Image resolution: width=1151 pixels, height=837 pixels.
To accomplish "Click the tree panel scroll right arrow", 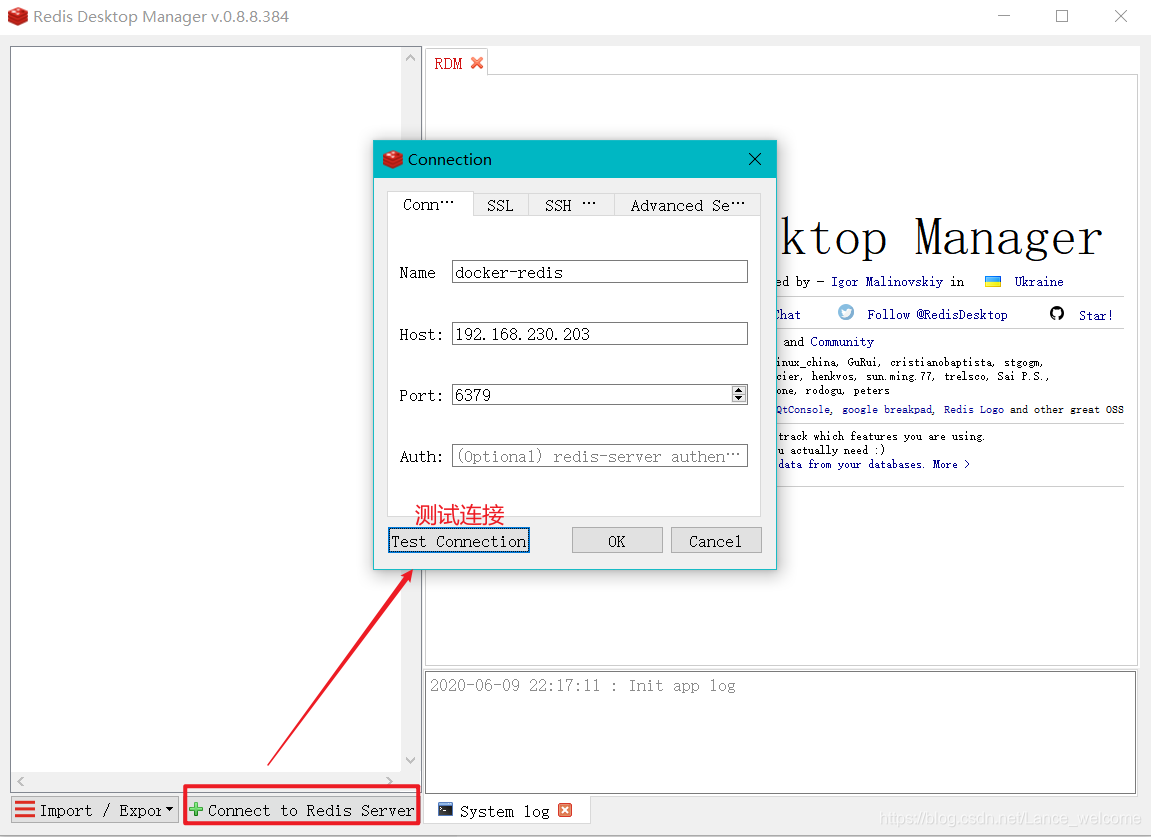I will click(389, 780).
